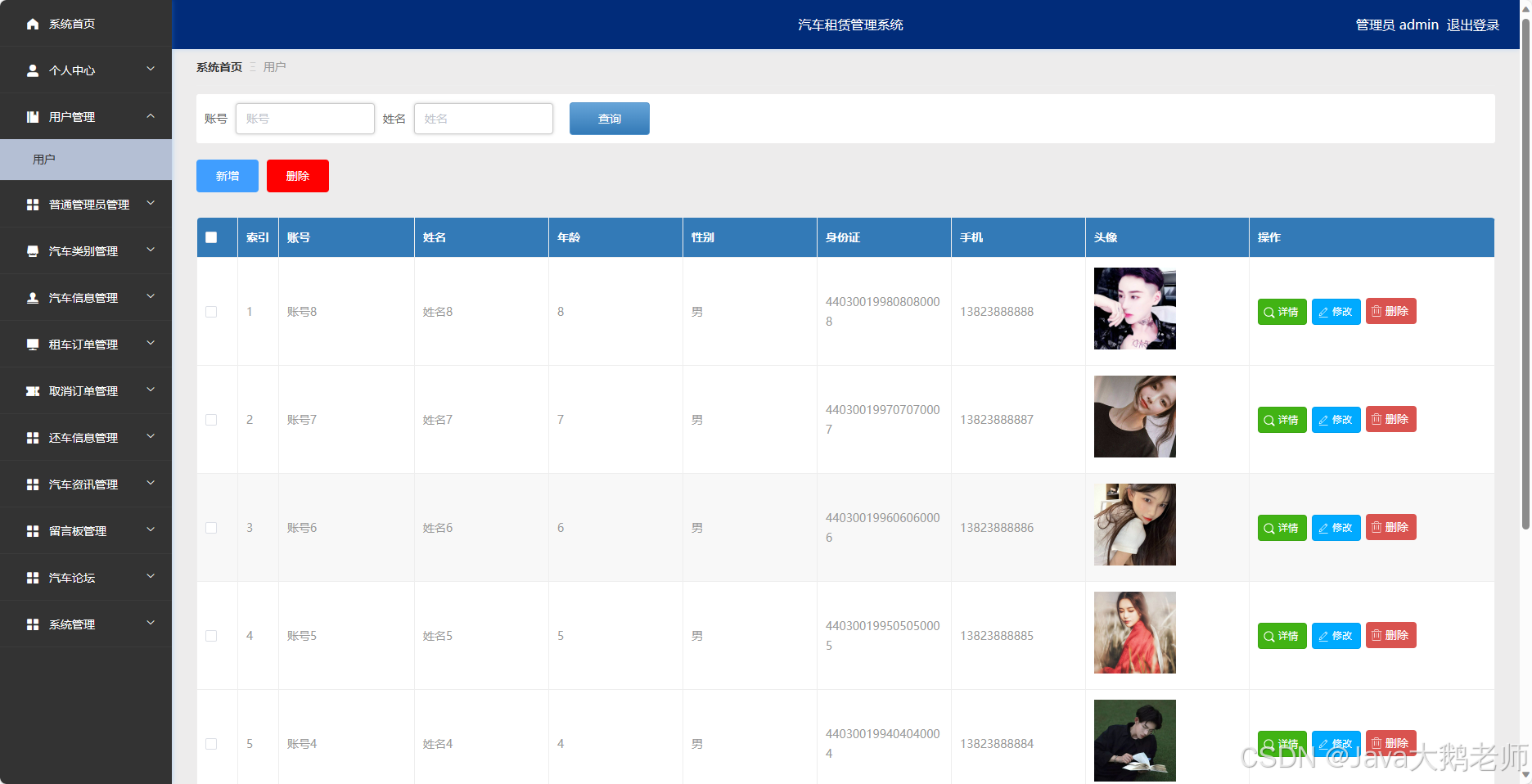Screen dimensions: 1532x784
Task: Click the magnifier icon in 账号8 详情 button
Action: pos(1269,312)
